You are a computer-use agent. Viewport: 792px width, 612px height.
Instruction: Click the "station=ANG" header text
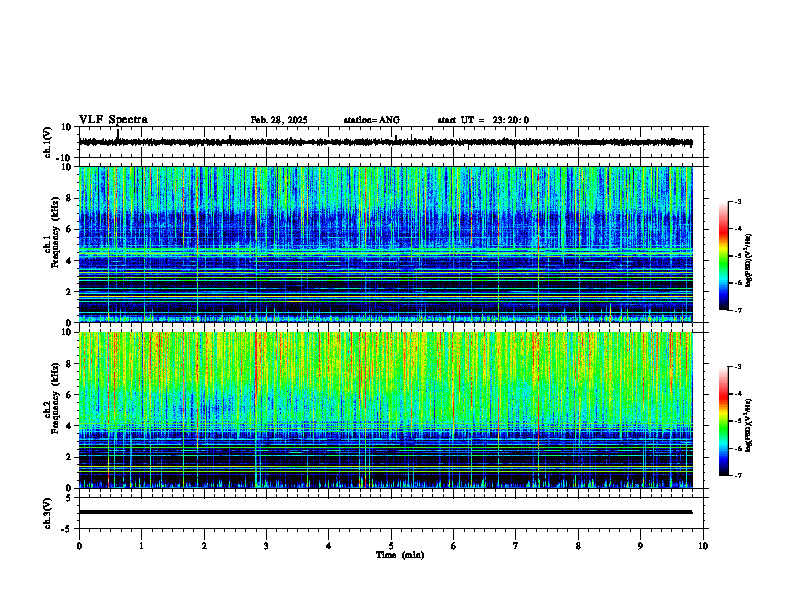pos(372,120)
